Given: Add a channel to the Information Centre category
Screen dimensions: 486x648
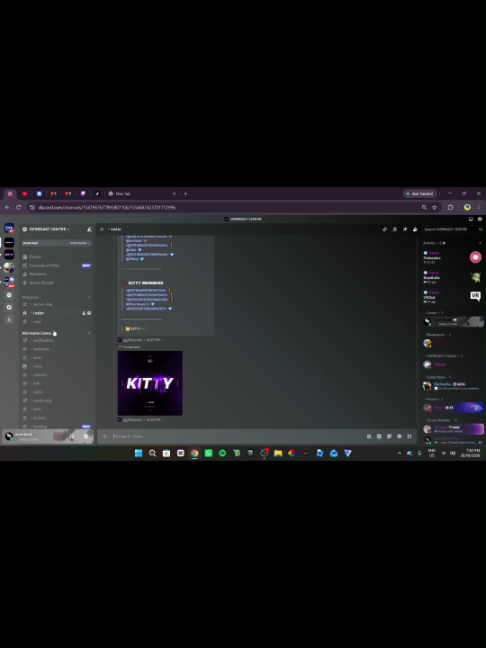Looking at the screenshot, I should pyautogui.click(x=89, y=333).
